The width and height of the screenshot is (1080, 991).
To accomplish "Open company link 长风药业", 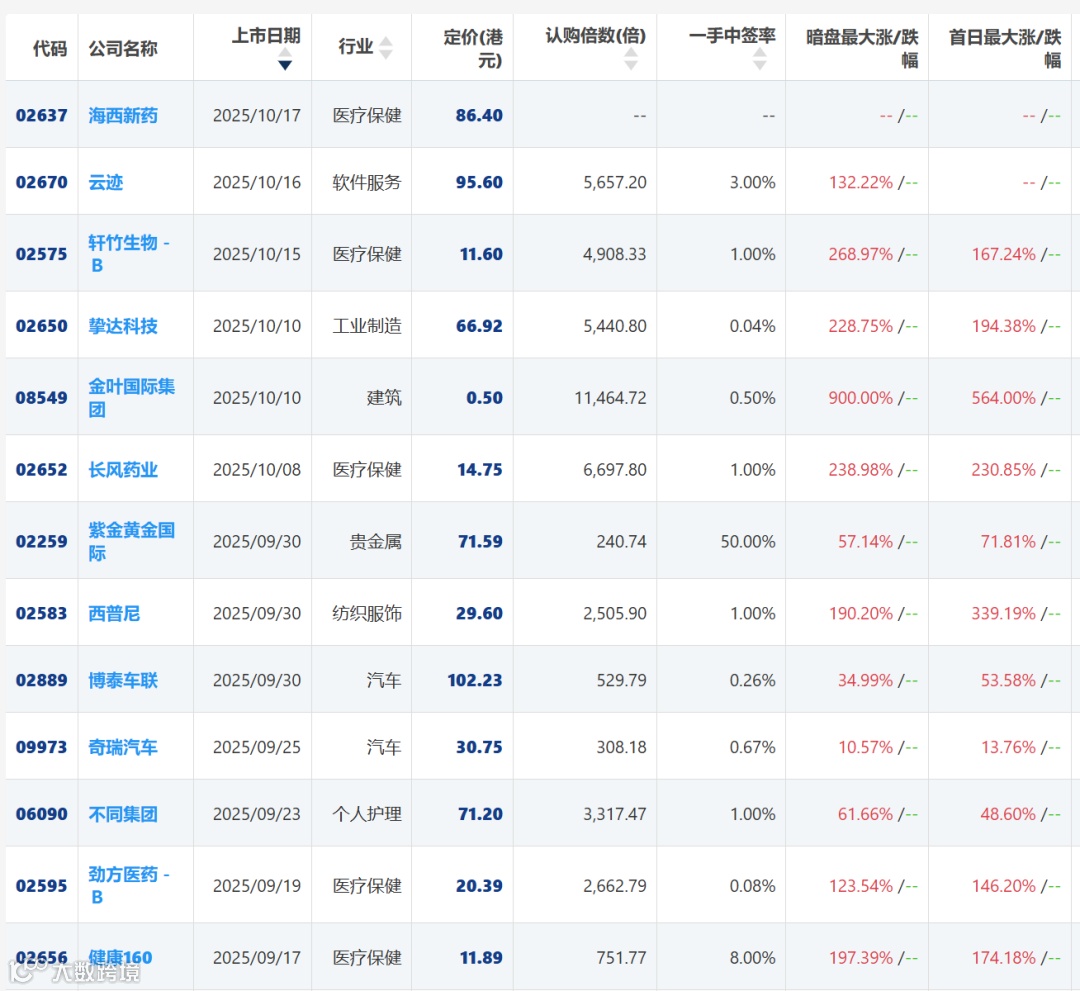I will 123,470.
